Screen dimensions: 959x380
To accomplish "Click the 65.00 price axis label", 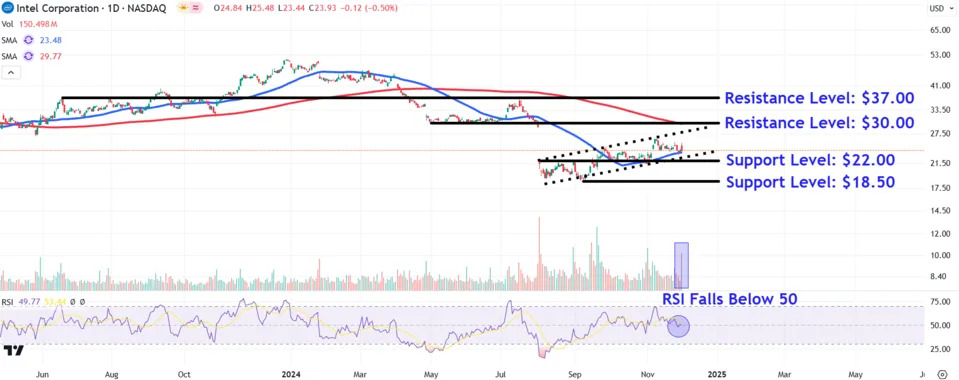I will (939, 29).
